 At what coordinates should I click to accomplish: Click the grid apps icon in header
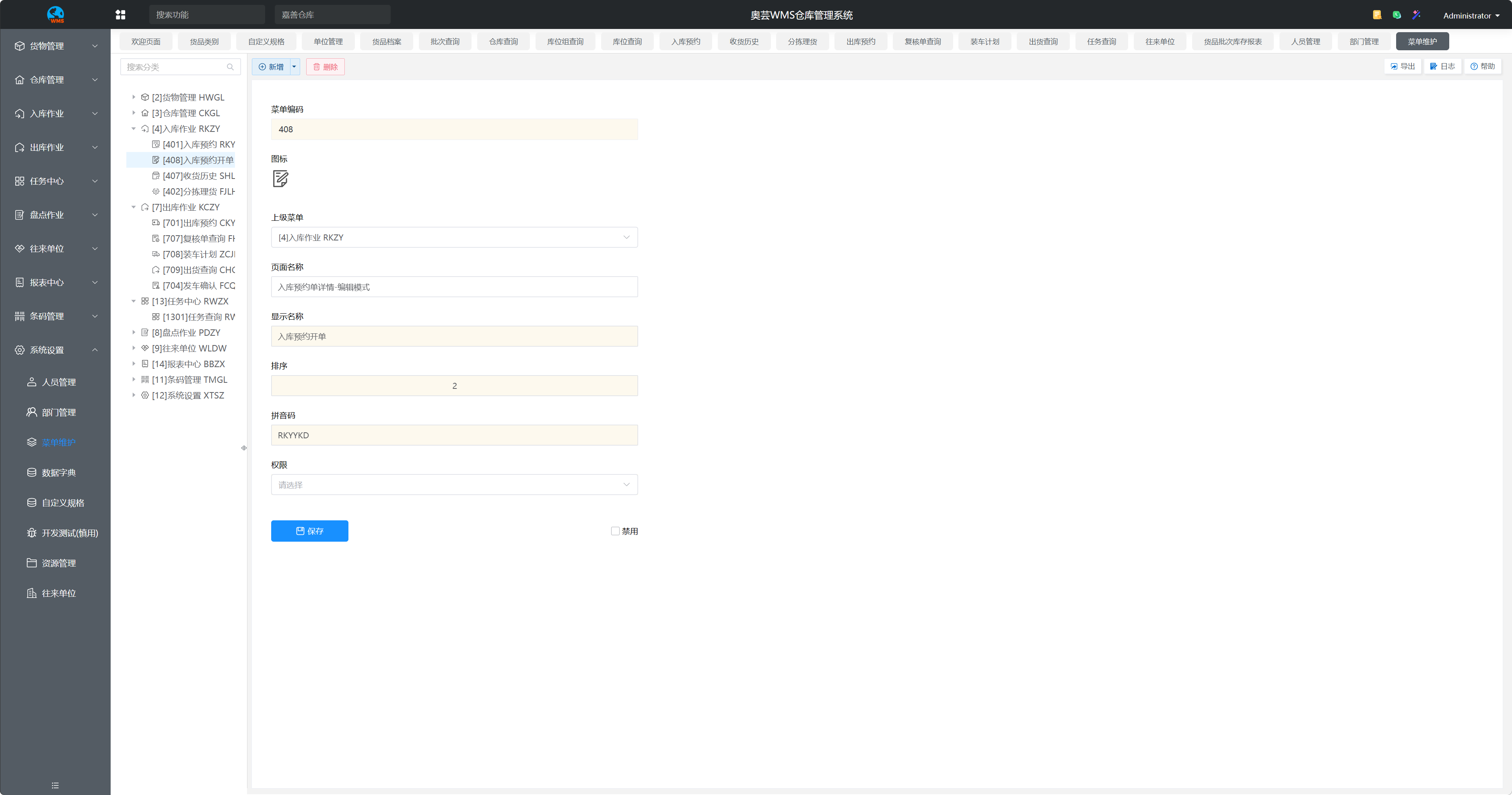tap(120, 14)
